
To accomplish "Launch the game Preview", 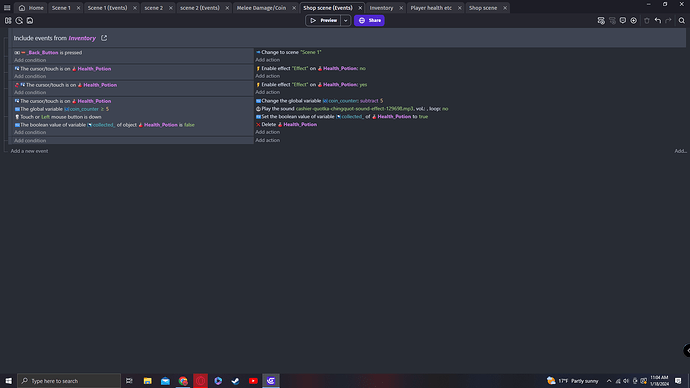I will click(323, 20).
